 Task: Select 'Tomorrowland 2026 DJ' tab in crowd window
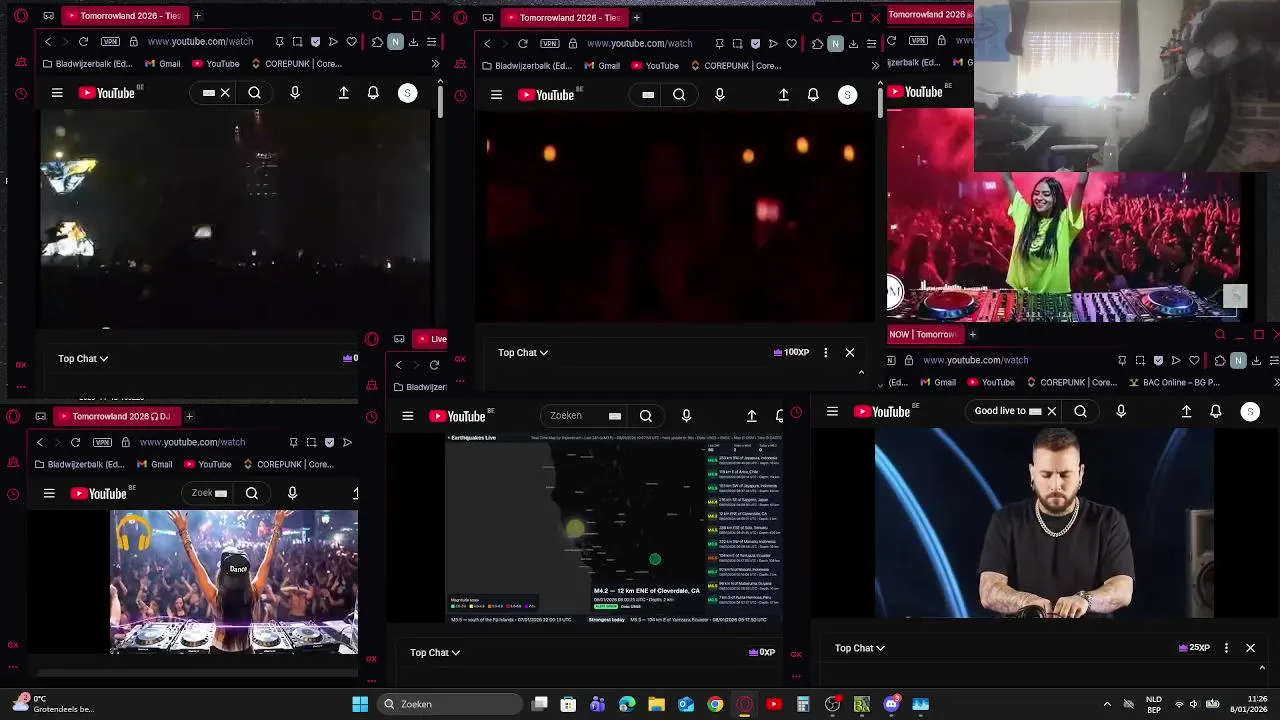(x=115, y=416)
